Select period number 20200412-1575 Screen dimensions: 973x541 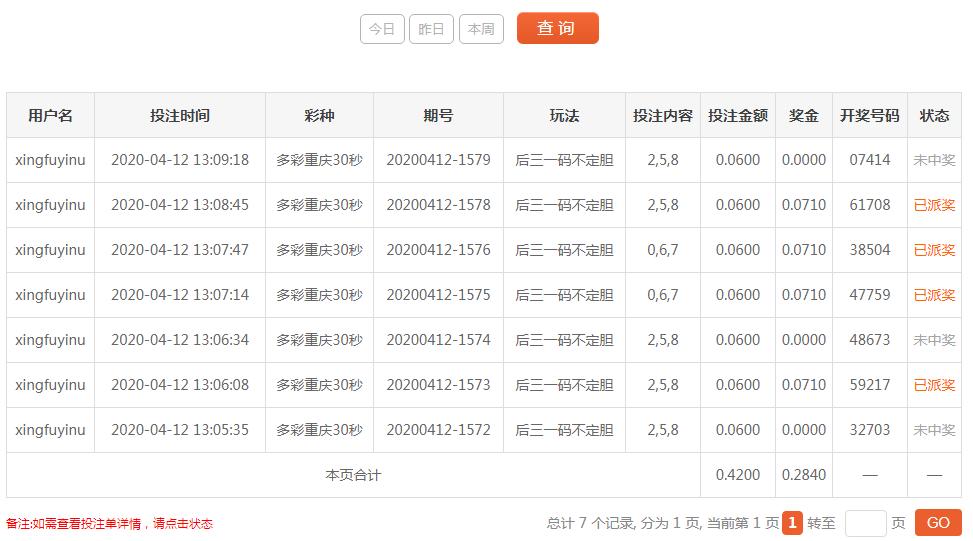point(438,295)
